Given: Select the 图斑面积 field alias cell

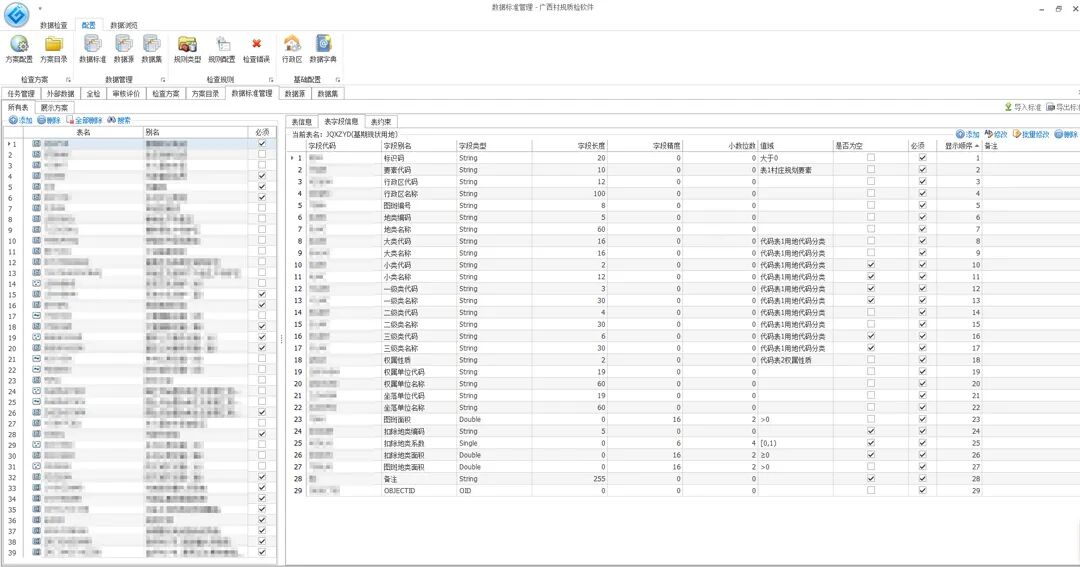Looking at the screenshot, I should (419, 419).
